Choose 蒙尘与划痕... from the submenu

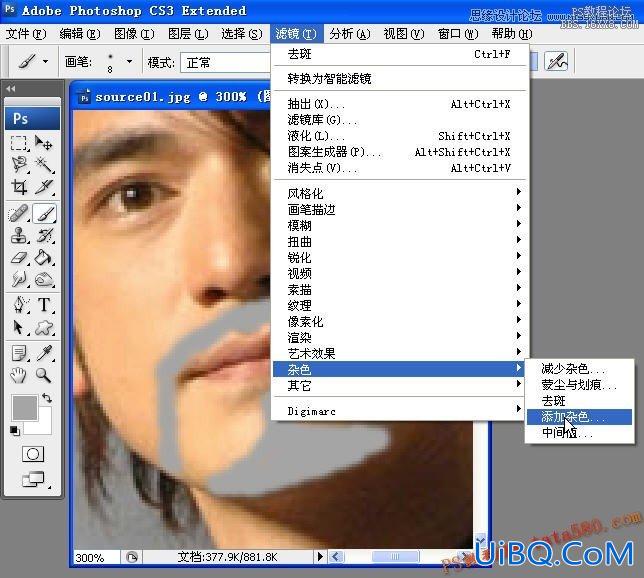(x=580, y=385)
